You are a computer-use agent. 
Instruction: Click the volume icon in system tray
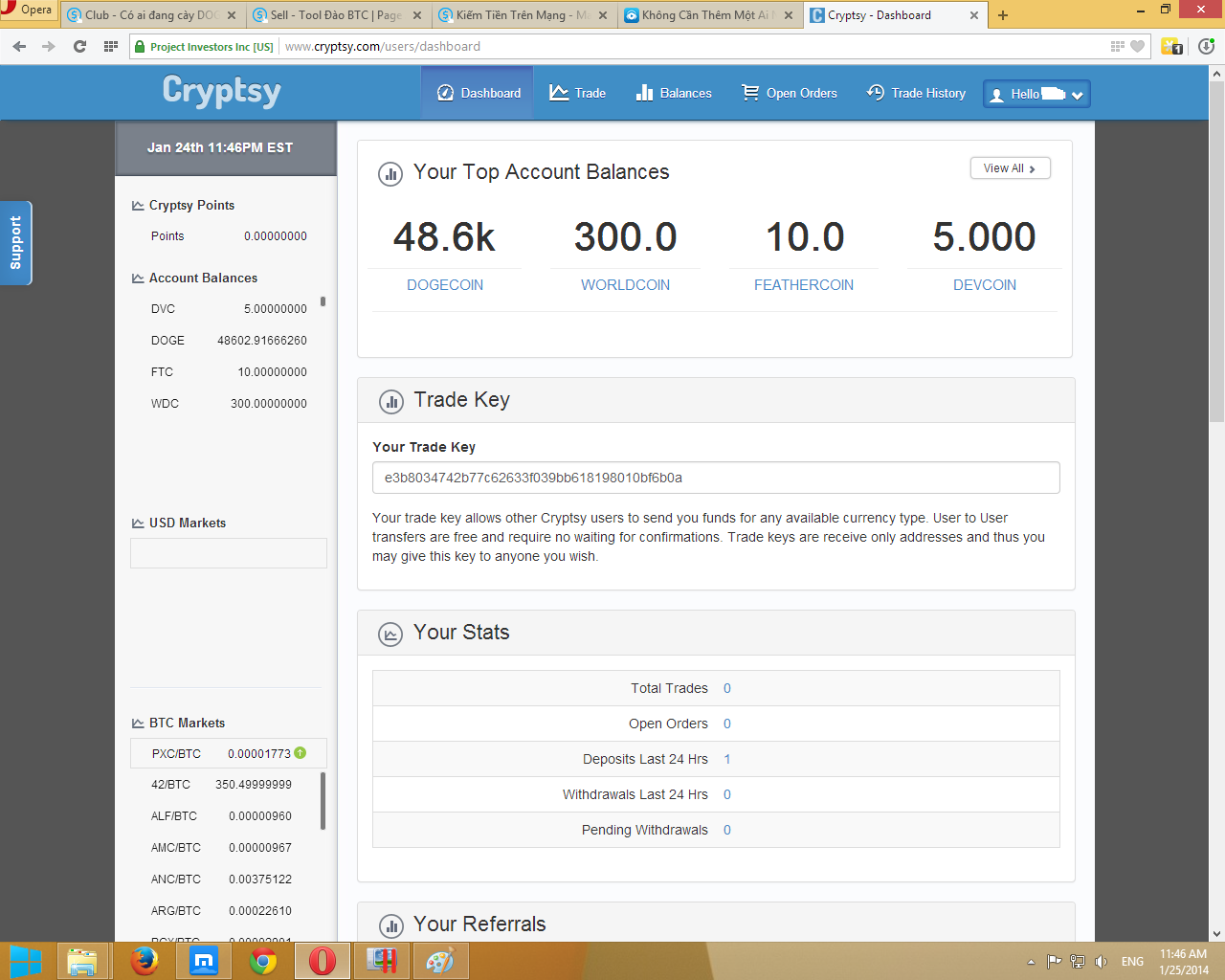click(1101, 962)
